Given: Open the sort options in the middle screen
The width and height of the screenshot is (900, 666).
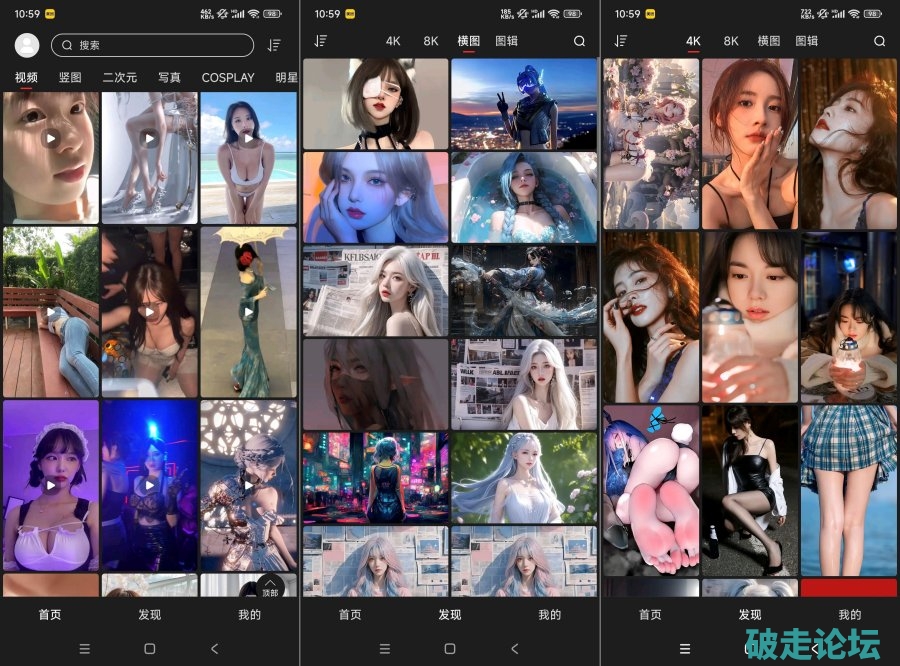Looking at the screenshot, I should (x=320, y=41).
